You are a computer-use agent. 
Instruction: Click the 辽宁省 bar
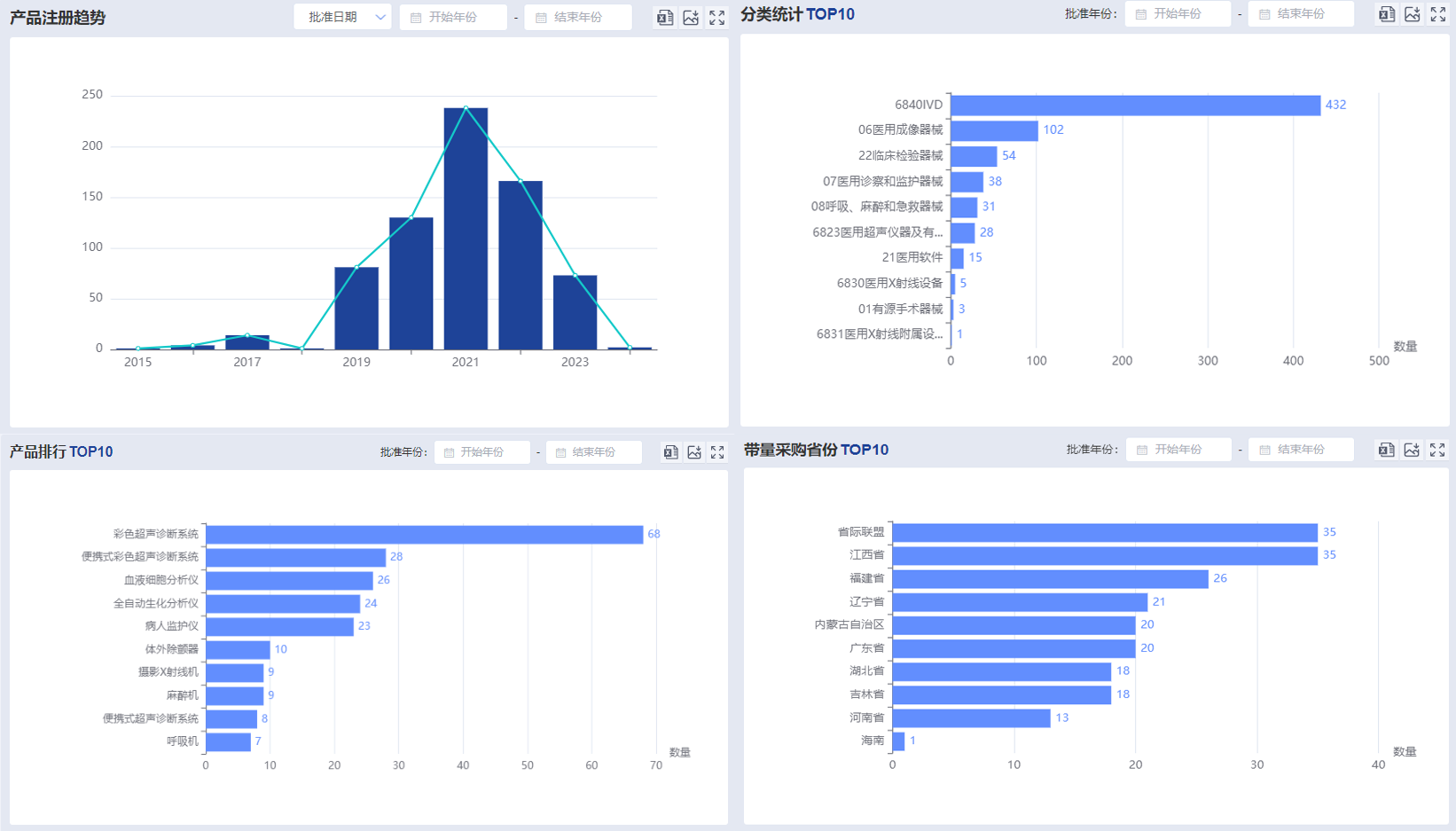(x=1020, y=602)
